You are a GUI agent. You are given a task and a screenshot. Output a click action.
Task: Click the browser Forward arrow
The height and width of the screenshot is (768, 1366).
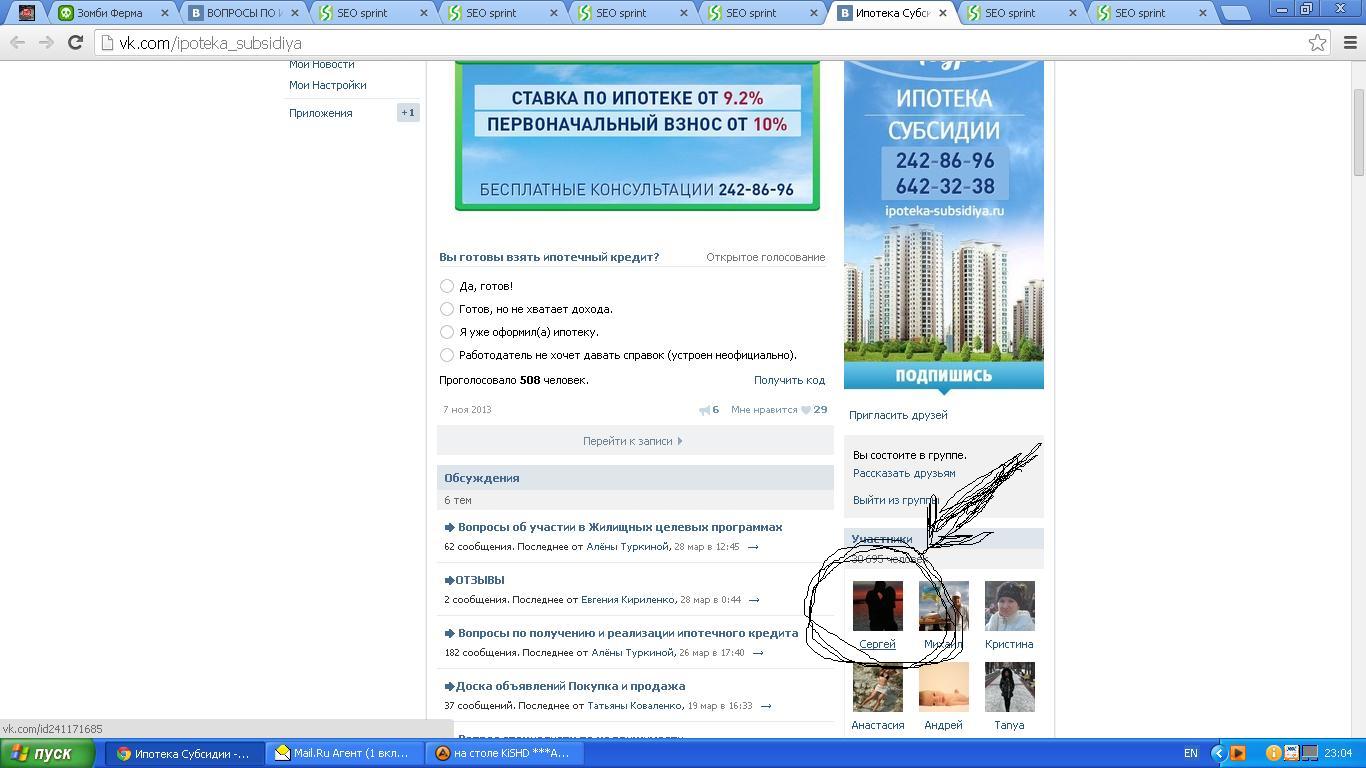click(46, 43)
